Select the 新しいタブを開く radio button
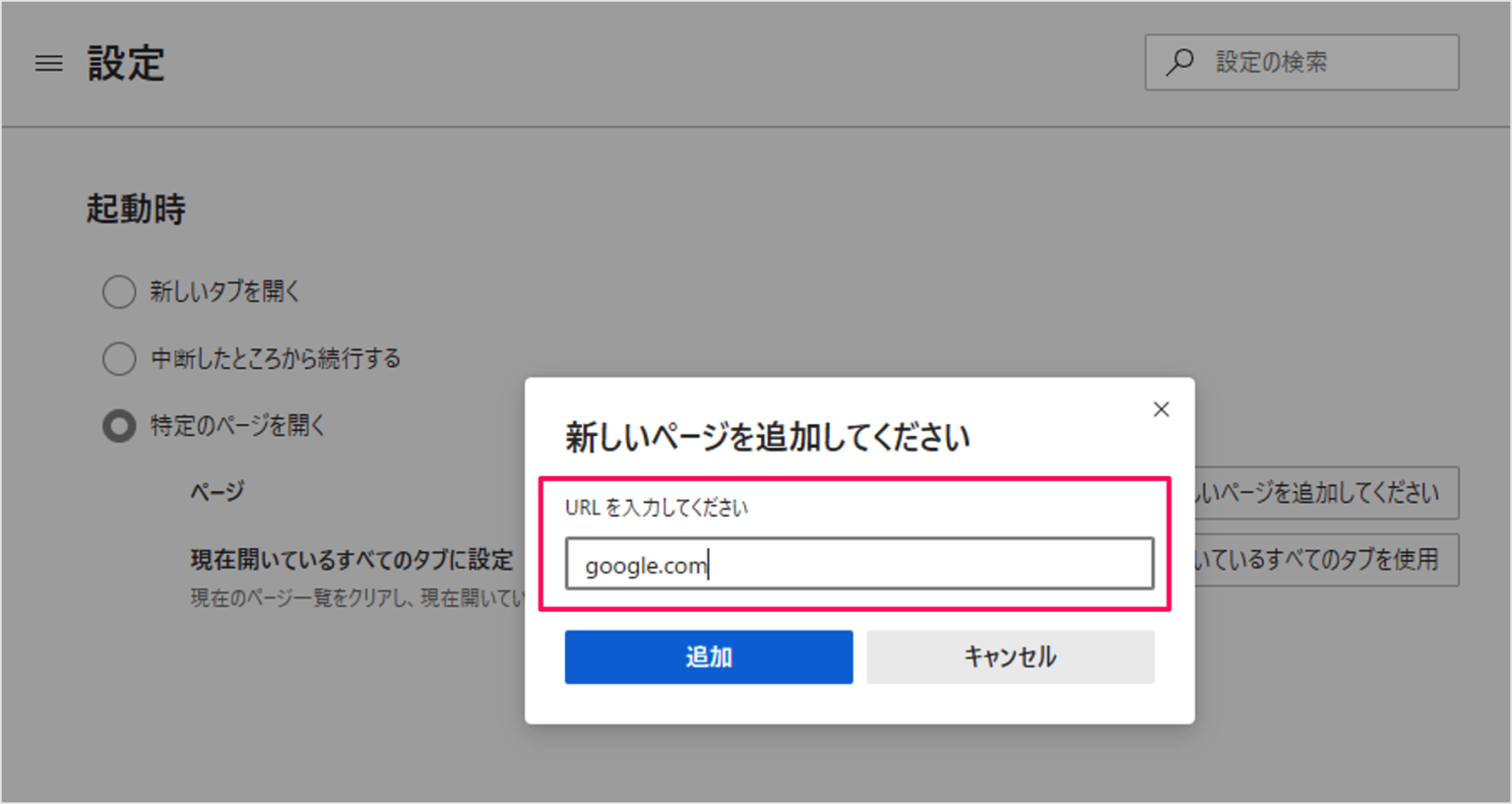The image size is (1512, 804). click(119, 291)
